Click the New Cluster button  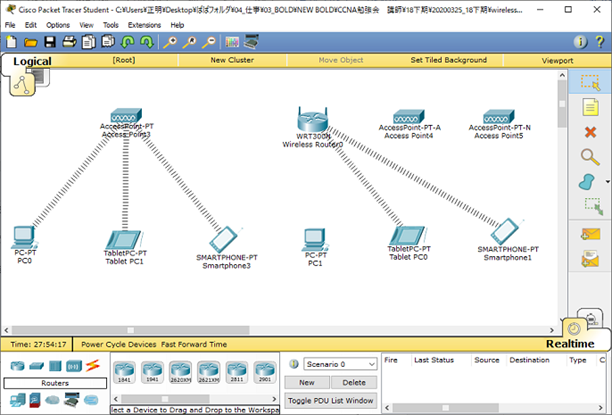pyautogui.click(x=232, y=60)
